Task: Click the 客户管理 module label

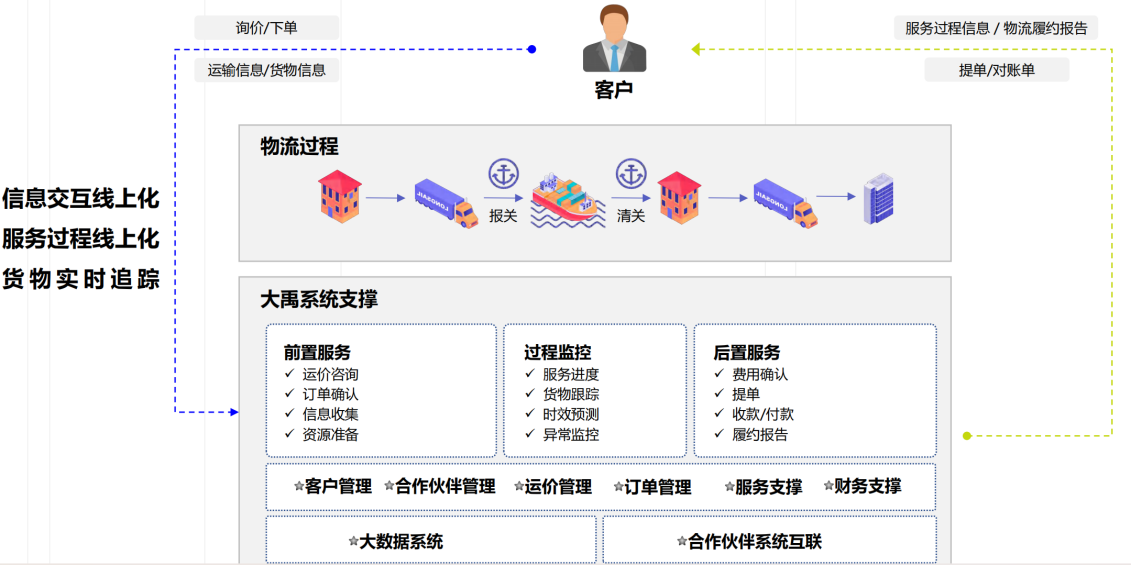Action: click(338, 486)
